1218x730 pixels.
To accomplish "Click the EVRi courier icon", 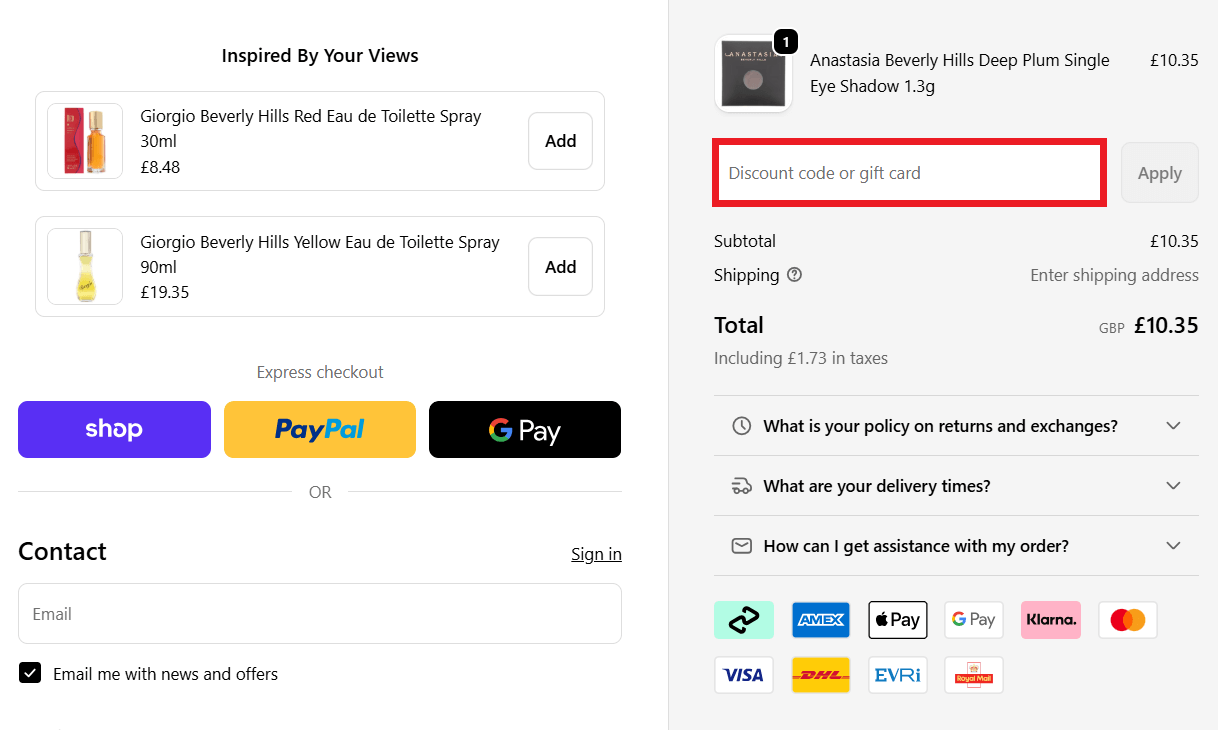I will (897, 675).
